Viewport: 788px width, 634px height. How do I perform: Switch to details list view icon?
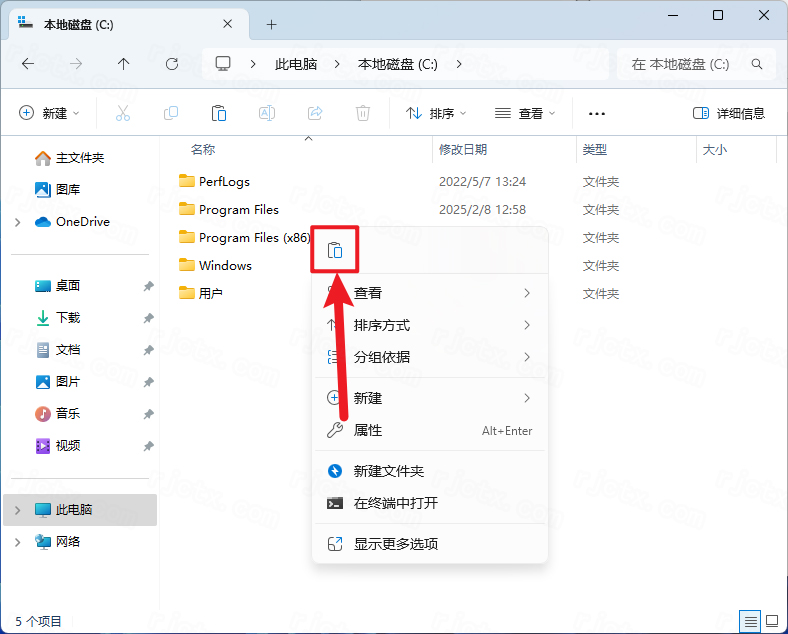[750, 621]
